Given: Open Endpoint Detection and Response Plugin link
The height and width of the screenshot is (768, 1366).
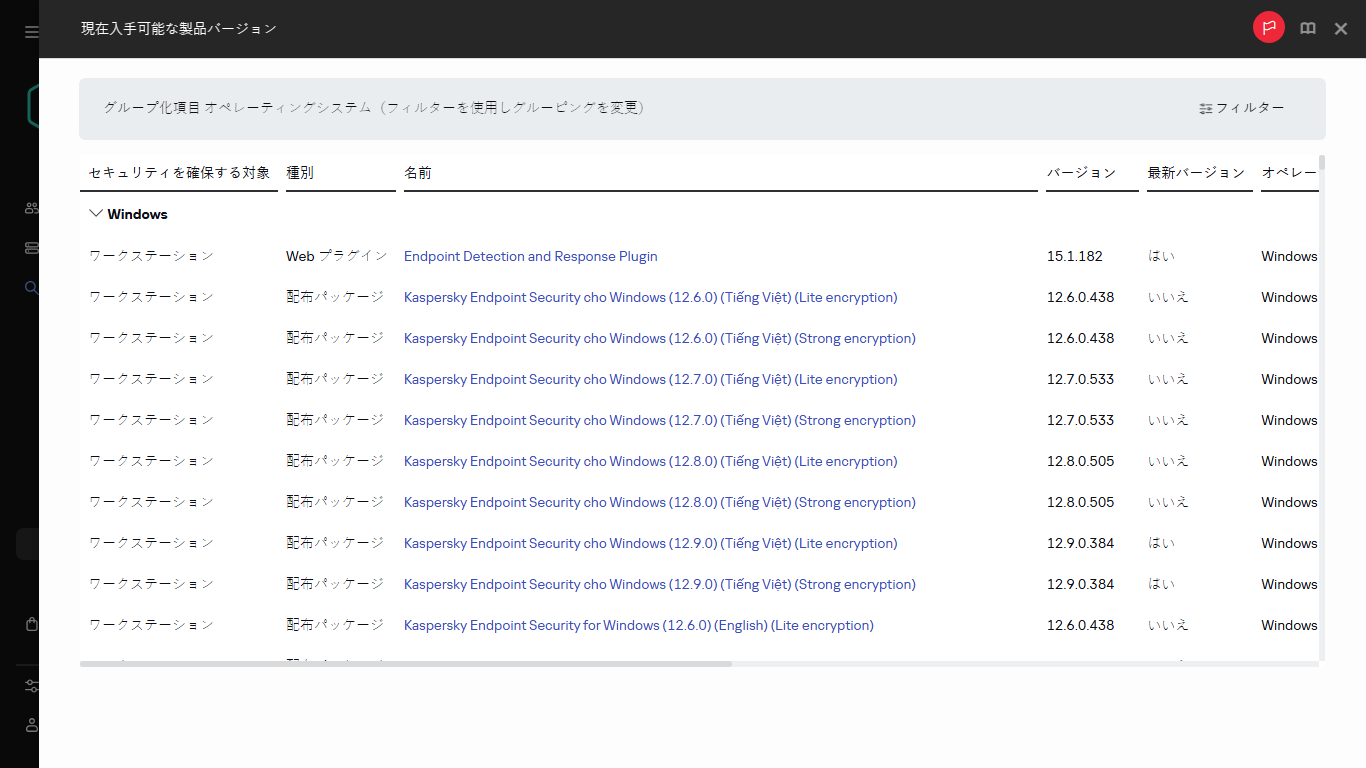Looking at the screenshot, I should tap(530, 256).
